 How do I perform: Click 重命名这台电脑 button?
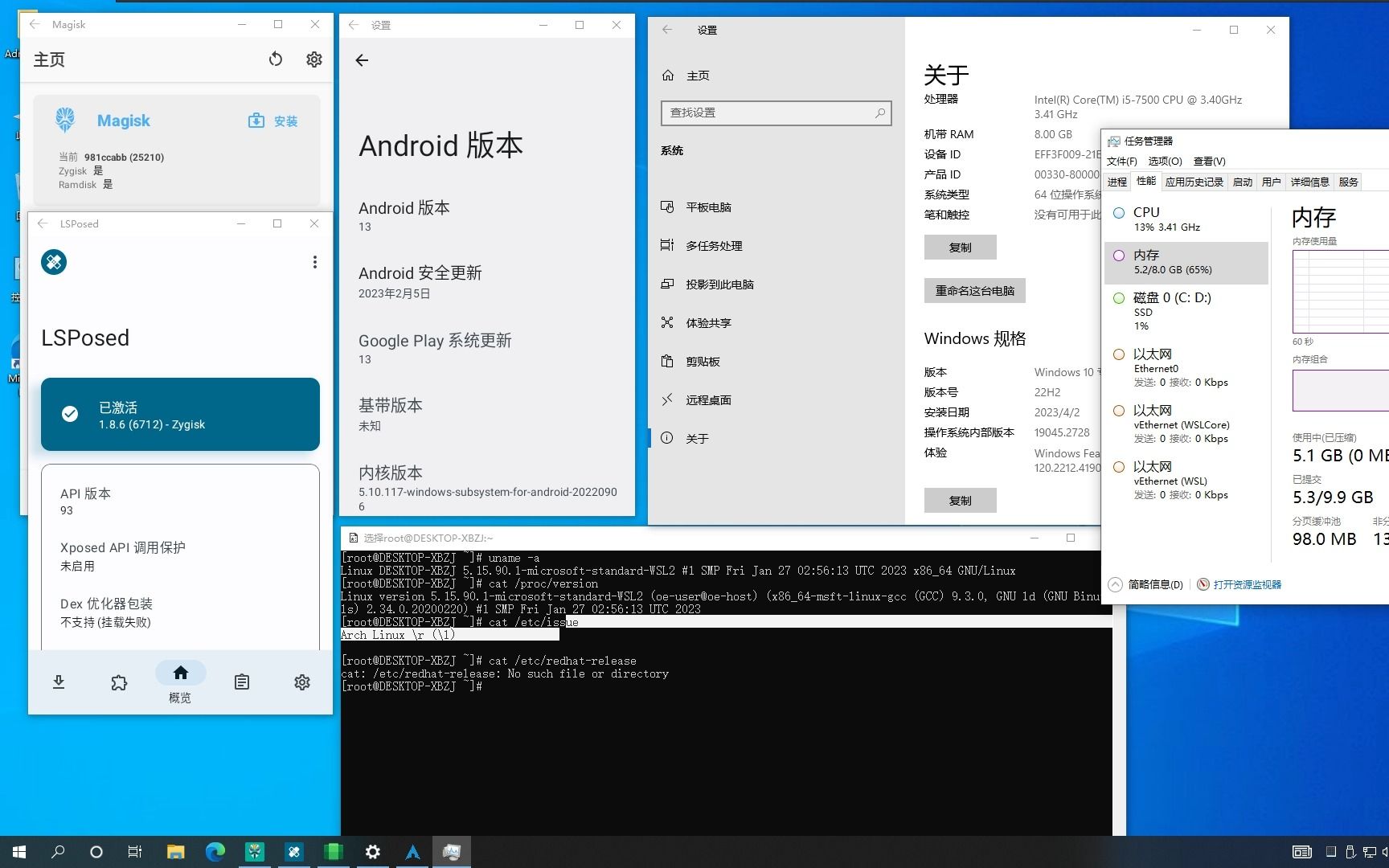[975, 291]
